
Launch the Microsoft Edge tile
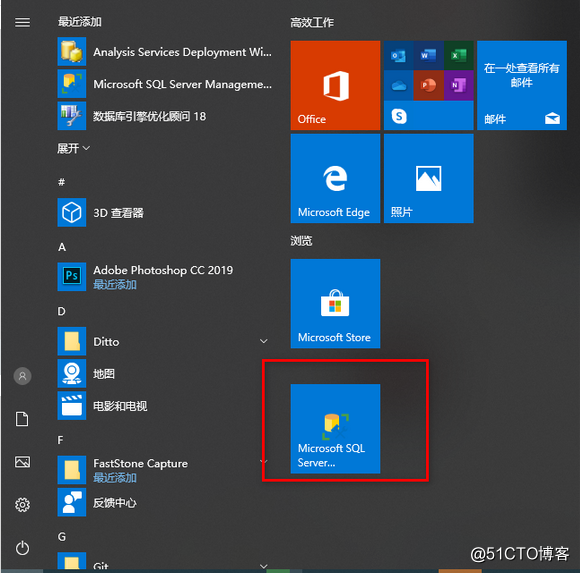(x=335, y=179)
